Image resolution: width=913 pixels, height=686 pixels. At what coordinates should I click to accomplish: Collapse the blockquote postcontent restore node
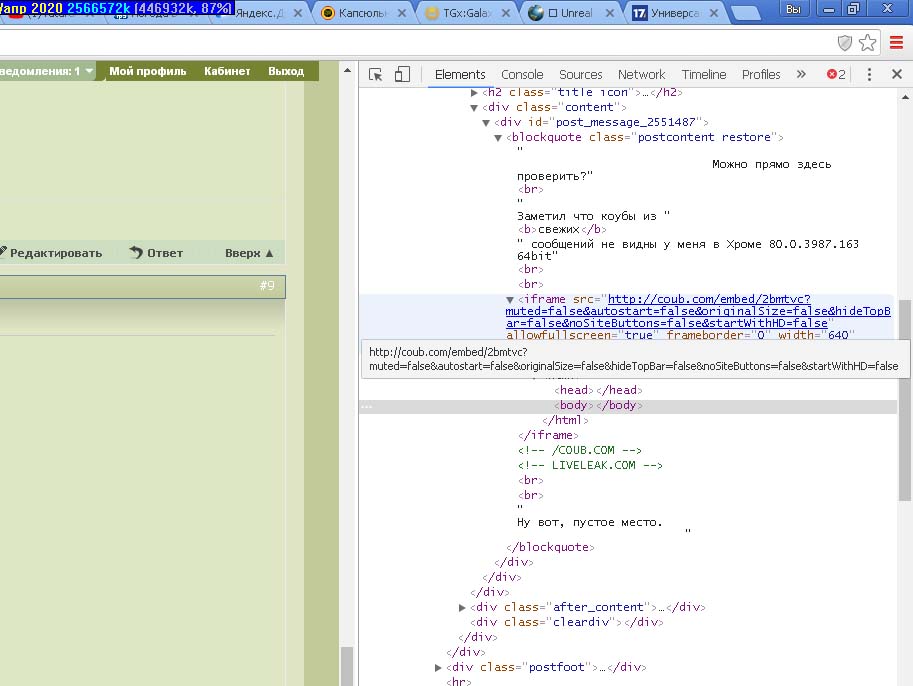(x=499, y=138)
